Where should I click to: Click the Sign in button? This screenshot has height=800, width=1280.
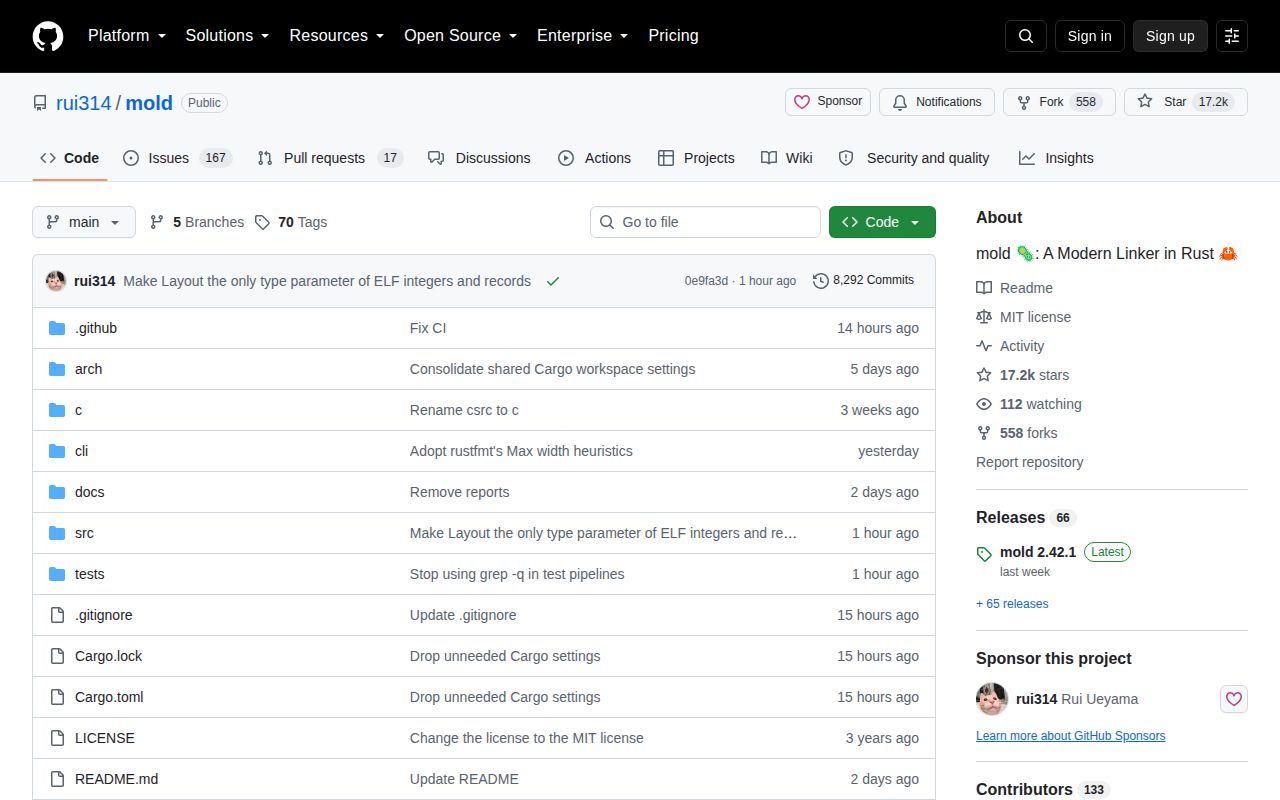[1089, 36]
